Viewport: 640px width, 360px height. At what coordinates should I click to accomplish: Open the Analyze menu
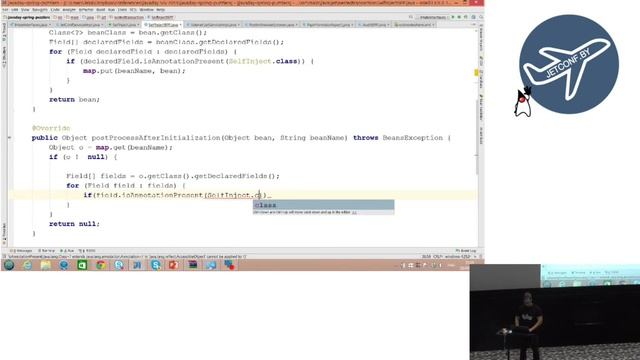pos(69,9)
